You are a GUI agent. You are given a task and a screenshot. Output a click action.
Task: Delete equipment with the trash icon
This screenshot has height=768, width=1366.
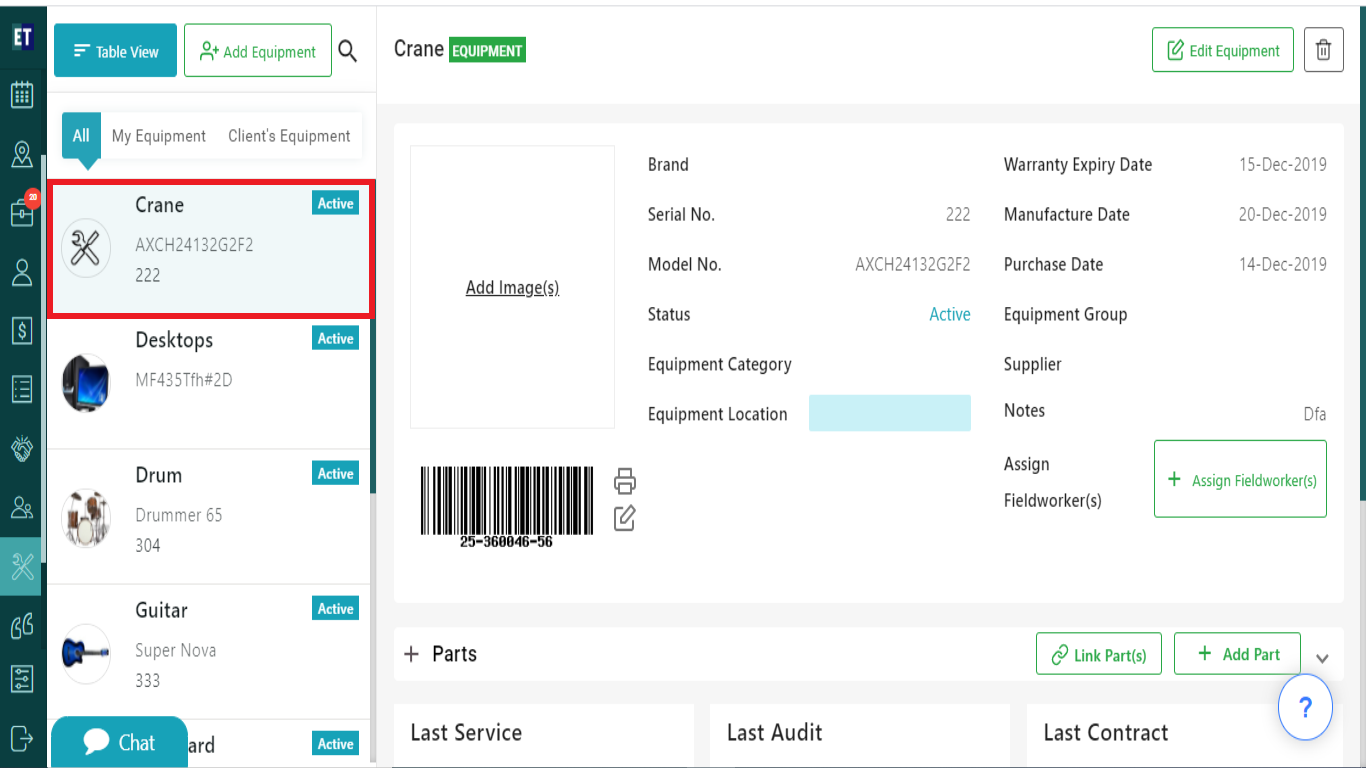pyautogui.click(x=1323, y=50)
